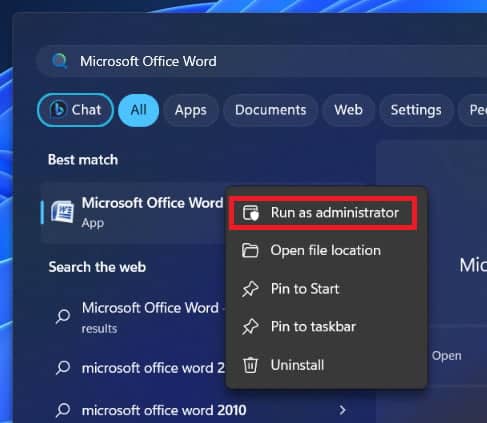Click the Run as administrator shield icon
Image resolution: width=487 pixels, height=423 pixels.
click(250, 213)
